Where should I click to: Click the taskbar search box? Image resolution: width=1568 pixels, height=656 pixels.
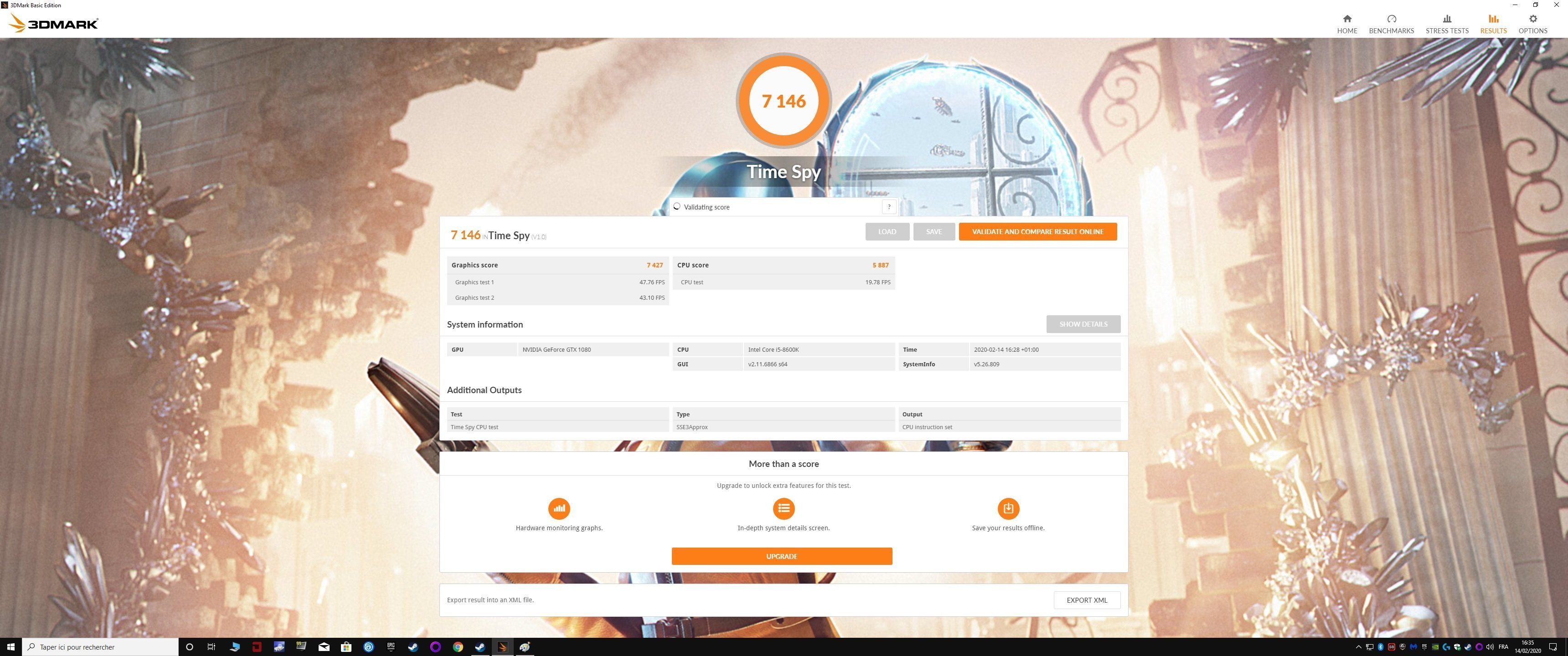(x=100, y=647)
